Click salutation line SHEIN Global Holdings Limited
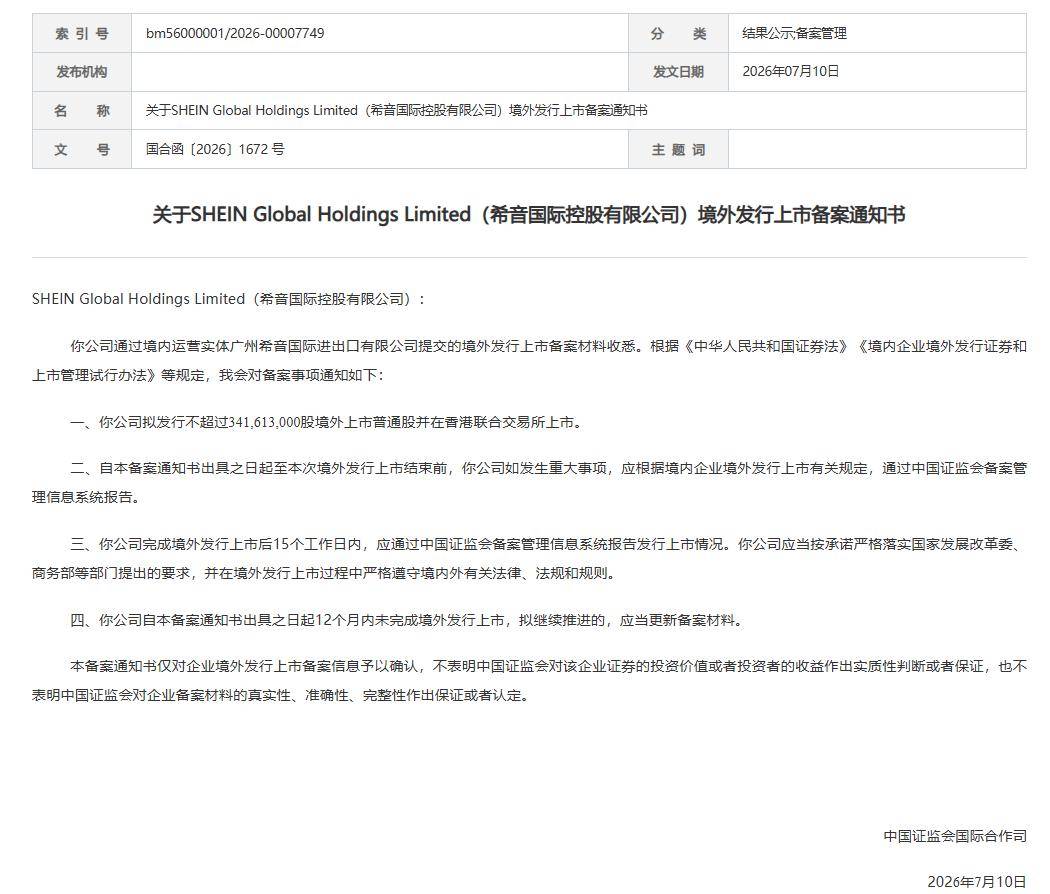This screenshot has width=1050, height=894. (x=228, y=299)
